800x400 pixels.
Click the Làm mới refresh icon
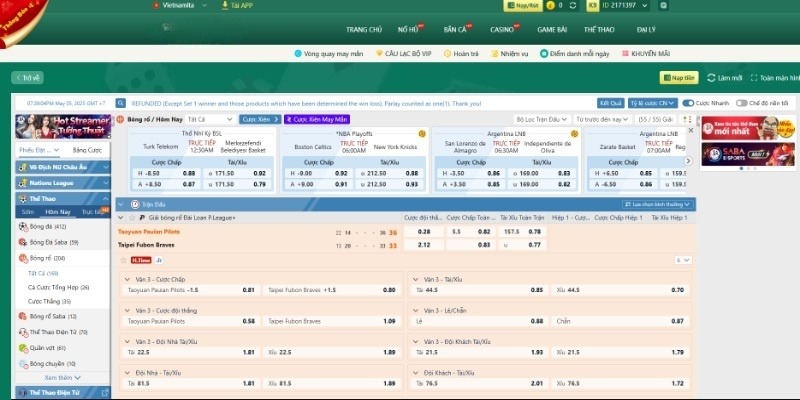click(710, 77)
